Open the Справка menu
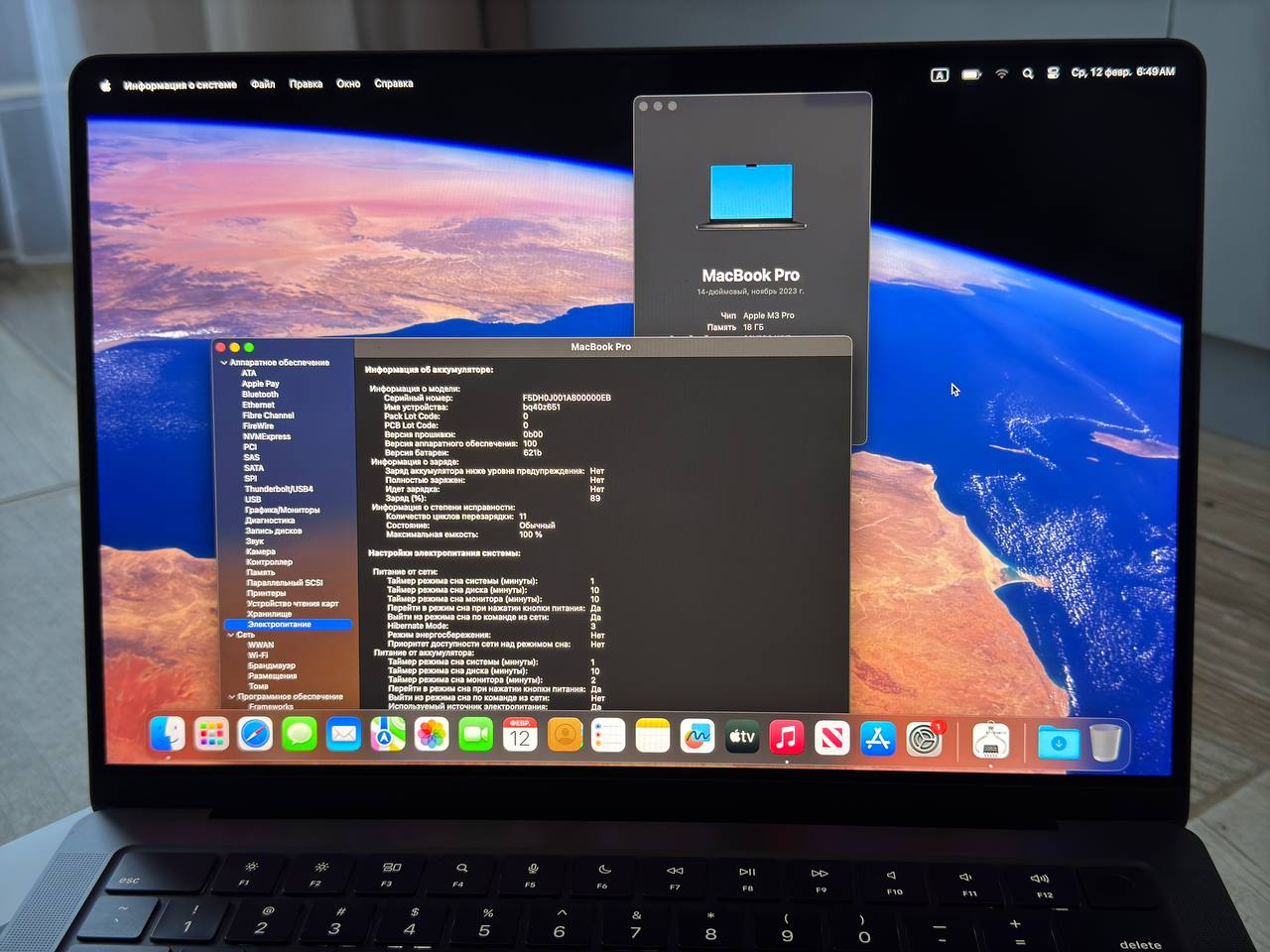This screenshot has width=1270, height=952. tap(394, 83)
